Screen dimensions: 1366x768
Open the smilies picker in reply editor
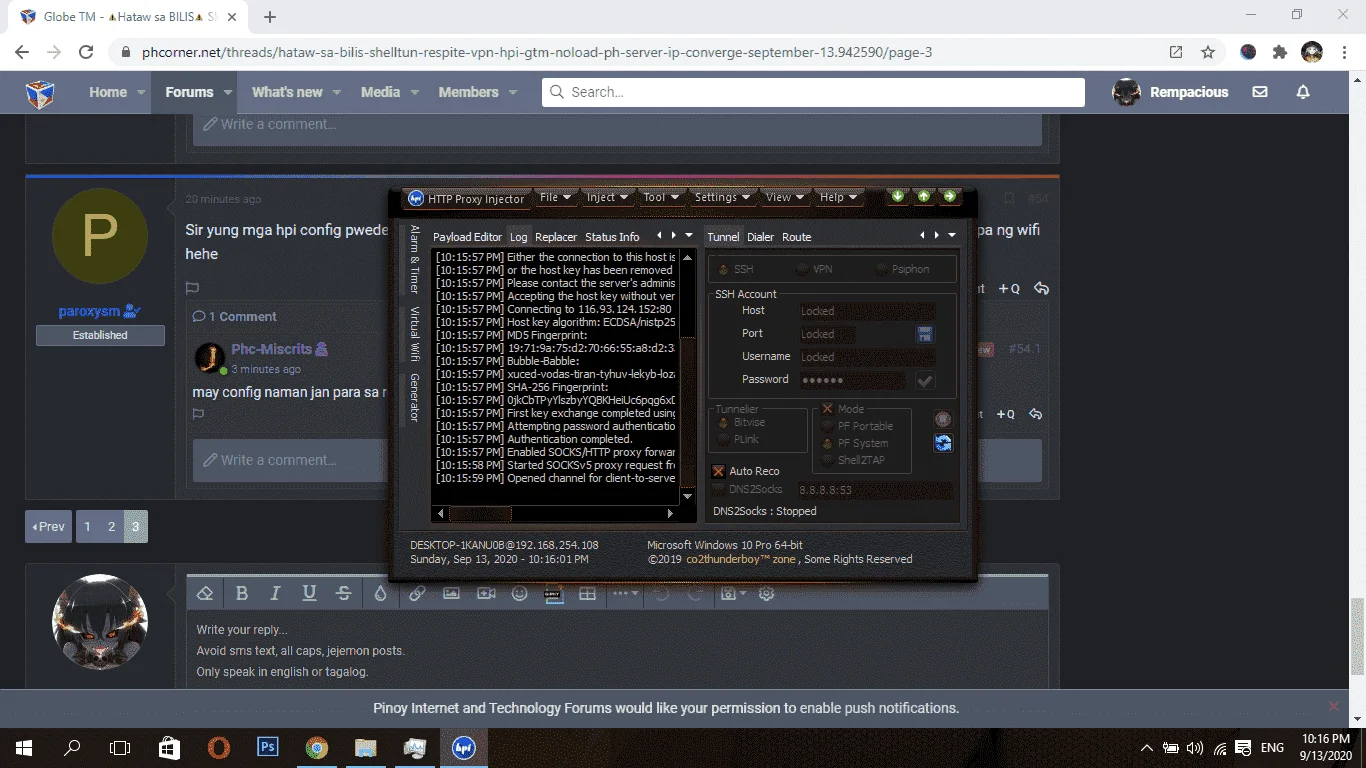520,593
